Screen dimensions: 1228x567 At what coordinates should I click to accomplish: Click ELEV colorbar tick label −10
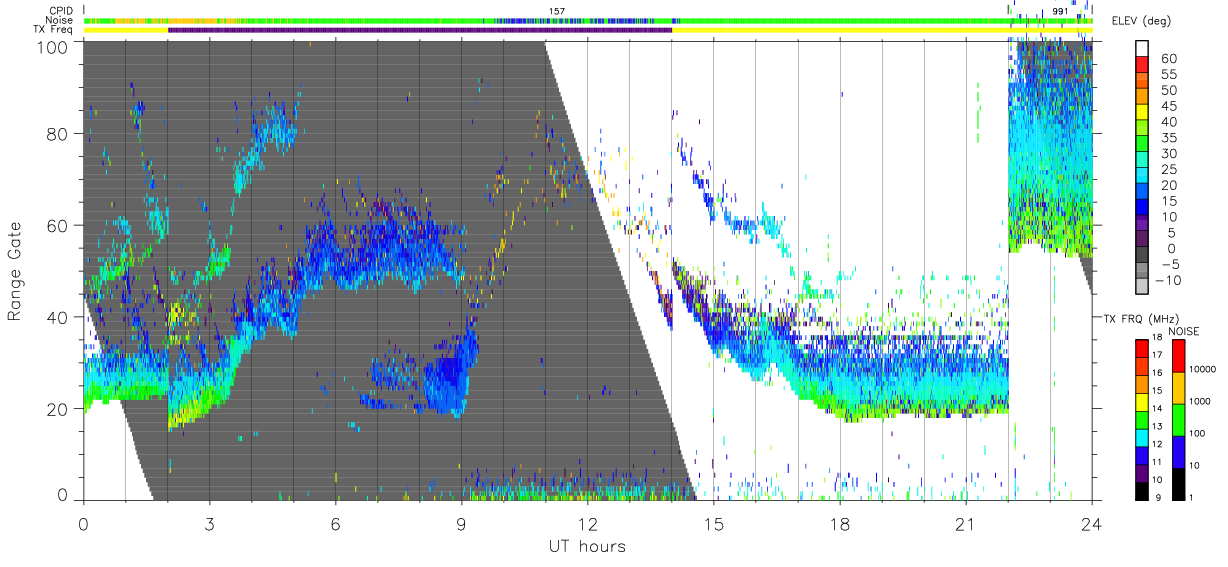[1167, 279]
